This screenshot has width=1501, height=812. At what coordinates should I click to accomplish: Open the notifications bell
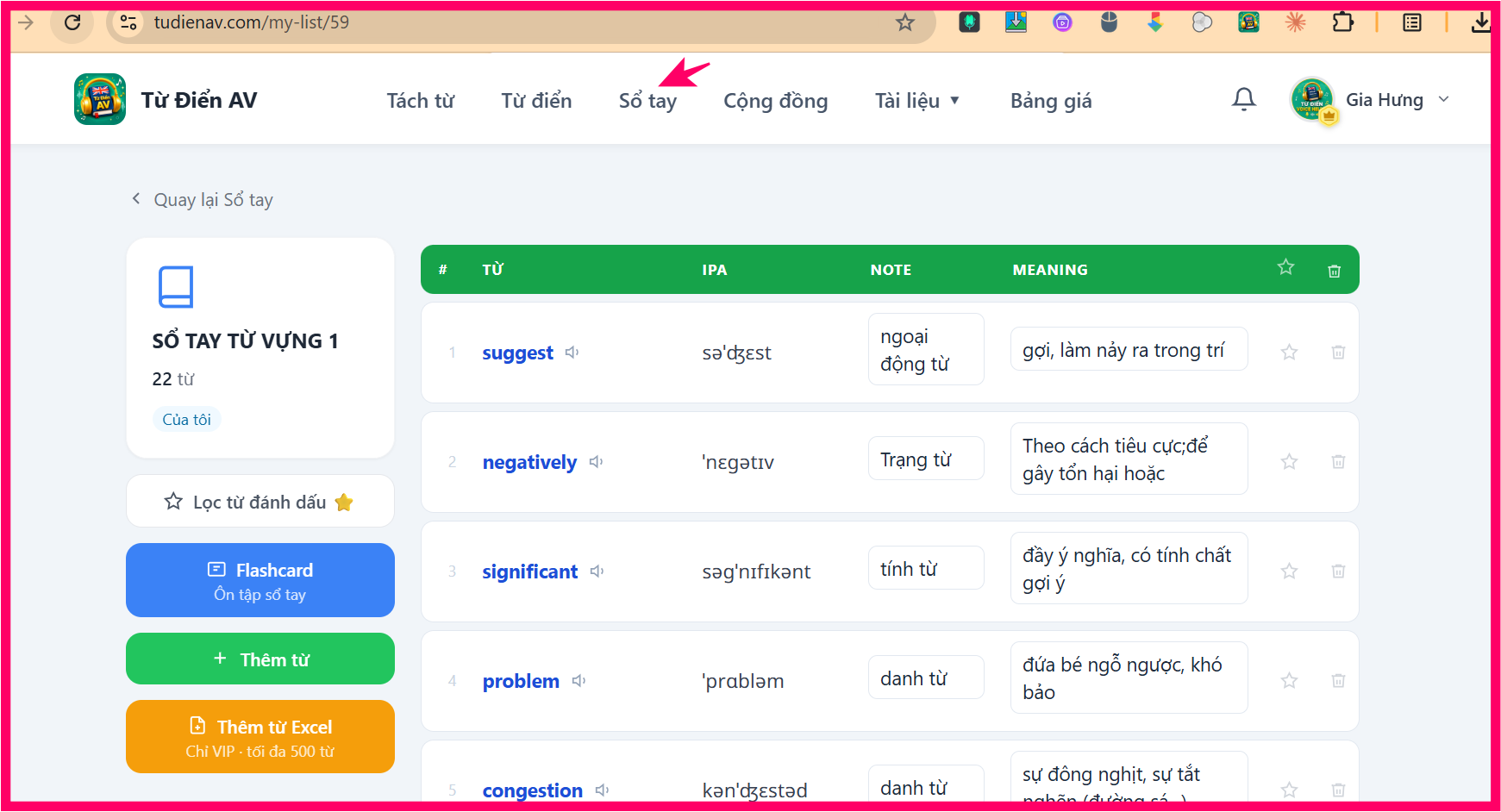pos(1243,100)
